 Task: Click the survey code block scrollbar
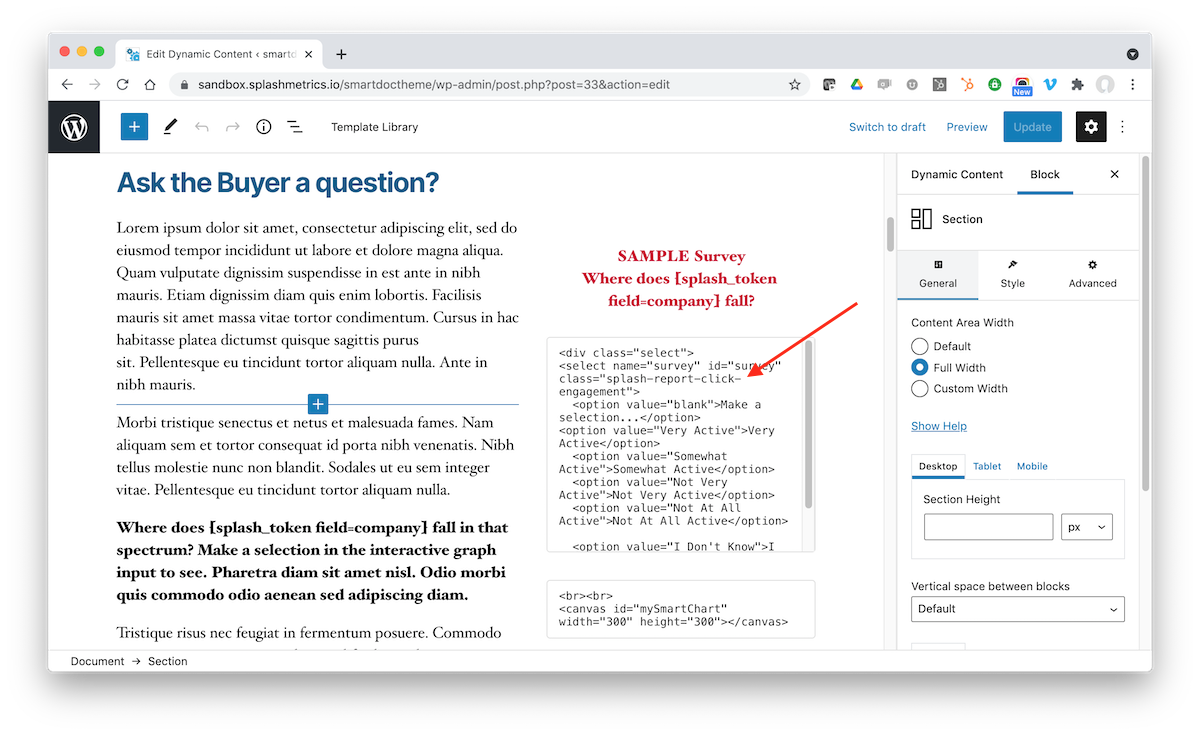(808, 425)
